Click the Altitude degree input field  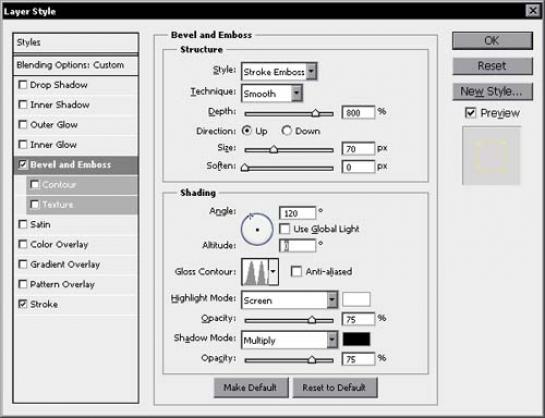pos(298,246)
